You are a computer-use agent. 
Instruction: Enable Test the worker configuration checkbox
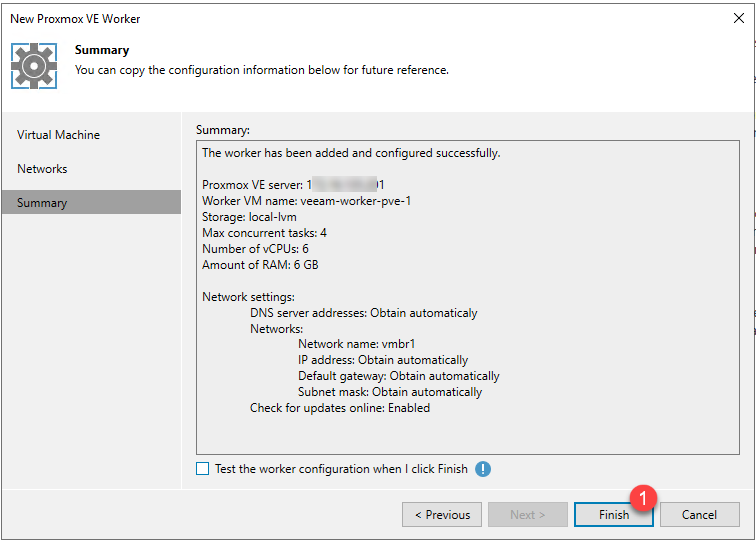click(202, 469)
